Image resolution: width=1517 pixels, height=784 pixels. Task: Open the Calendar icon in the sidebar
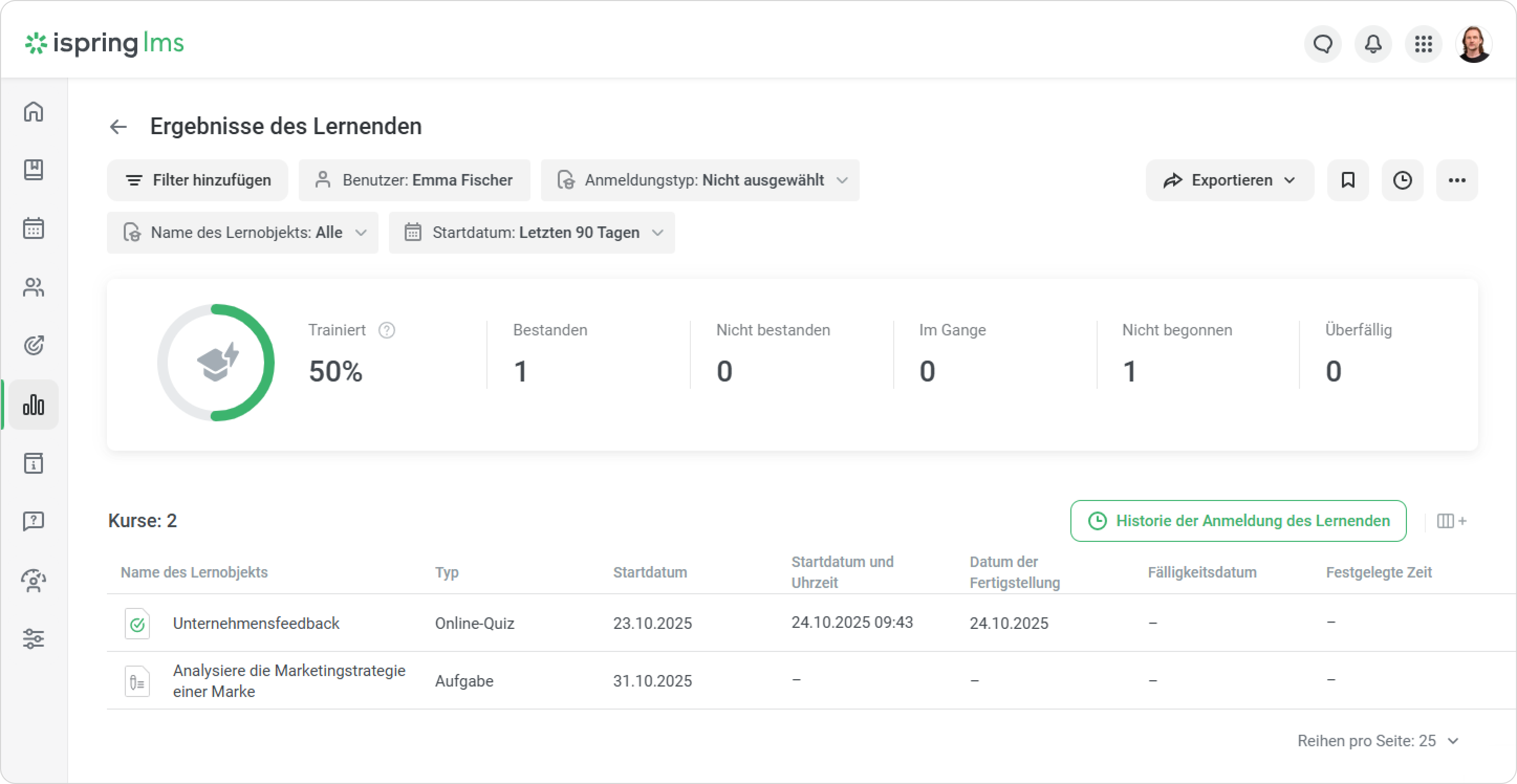tap(34, 228)
